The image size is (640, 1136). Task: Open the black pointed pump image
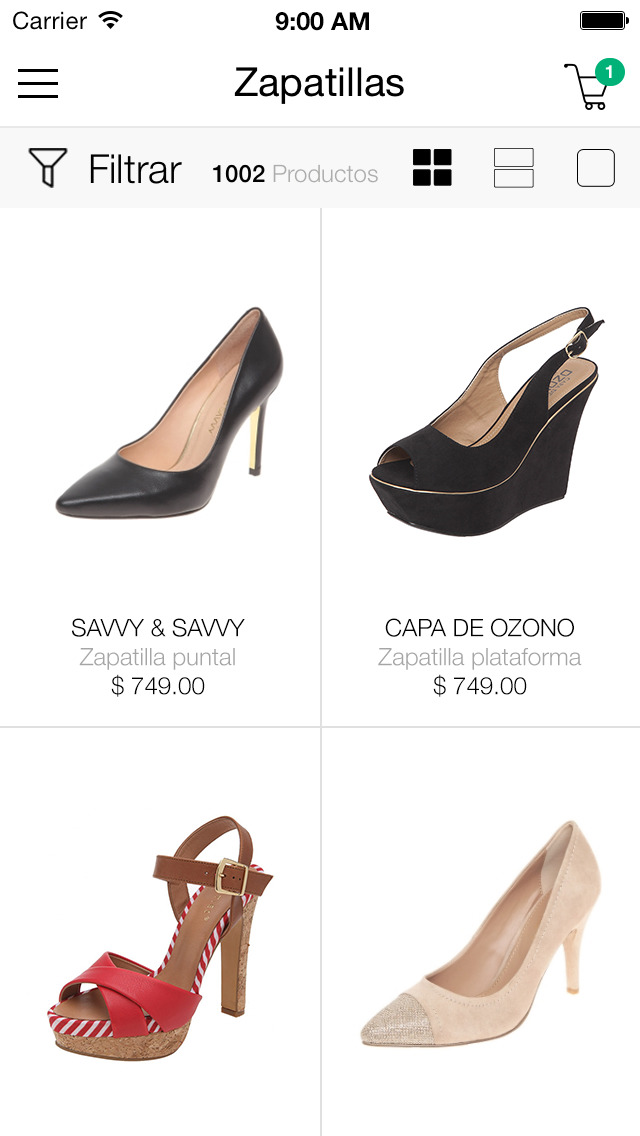(170, 413)
